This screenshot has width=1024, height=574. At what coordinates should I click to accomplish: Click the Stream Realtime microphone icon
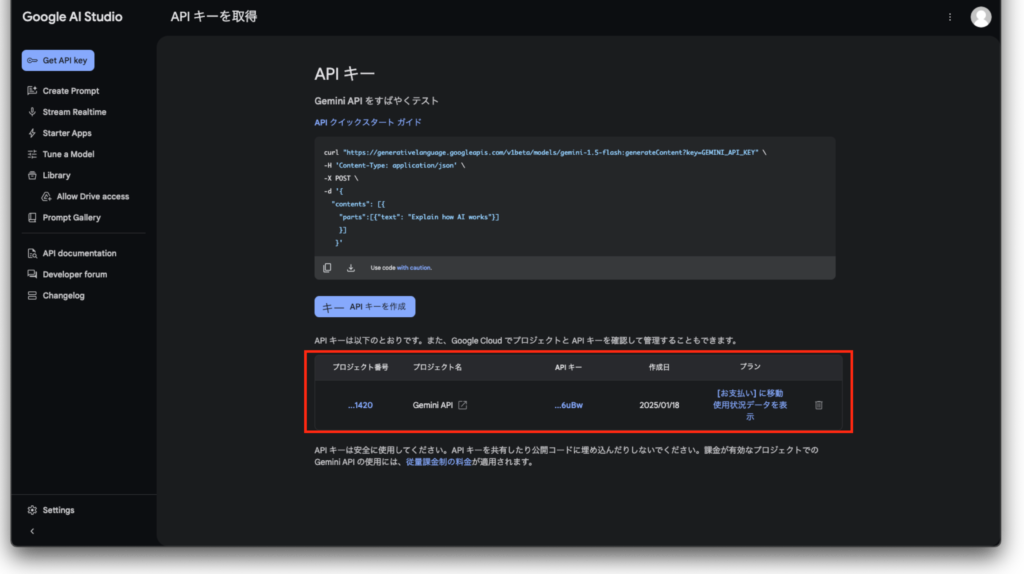[32, 112]
